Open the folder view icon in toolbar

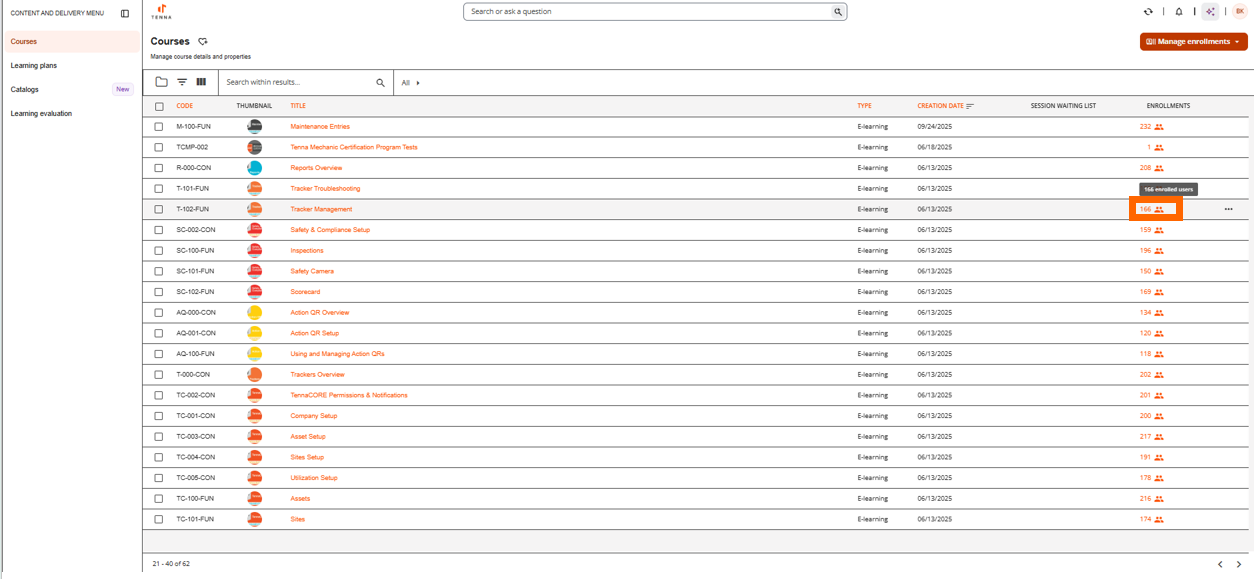pos(161,82)
